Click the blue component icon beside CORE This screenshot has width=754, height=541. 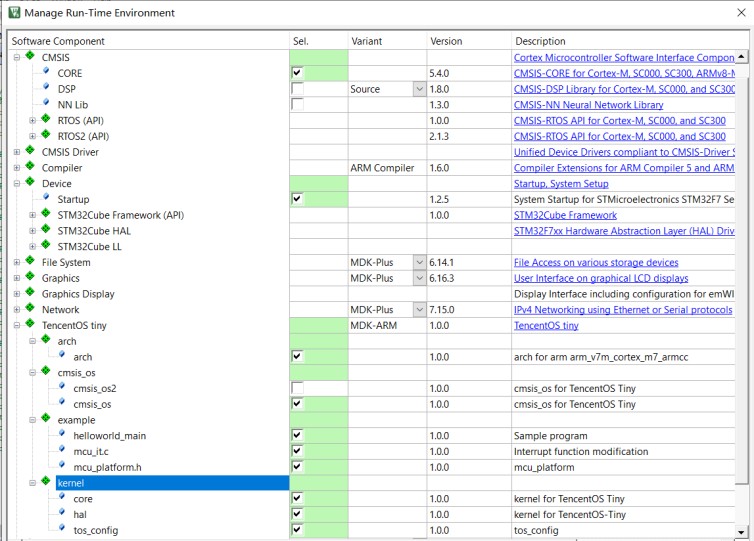(46, 71)
